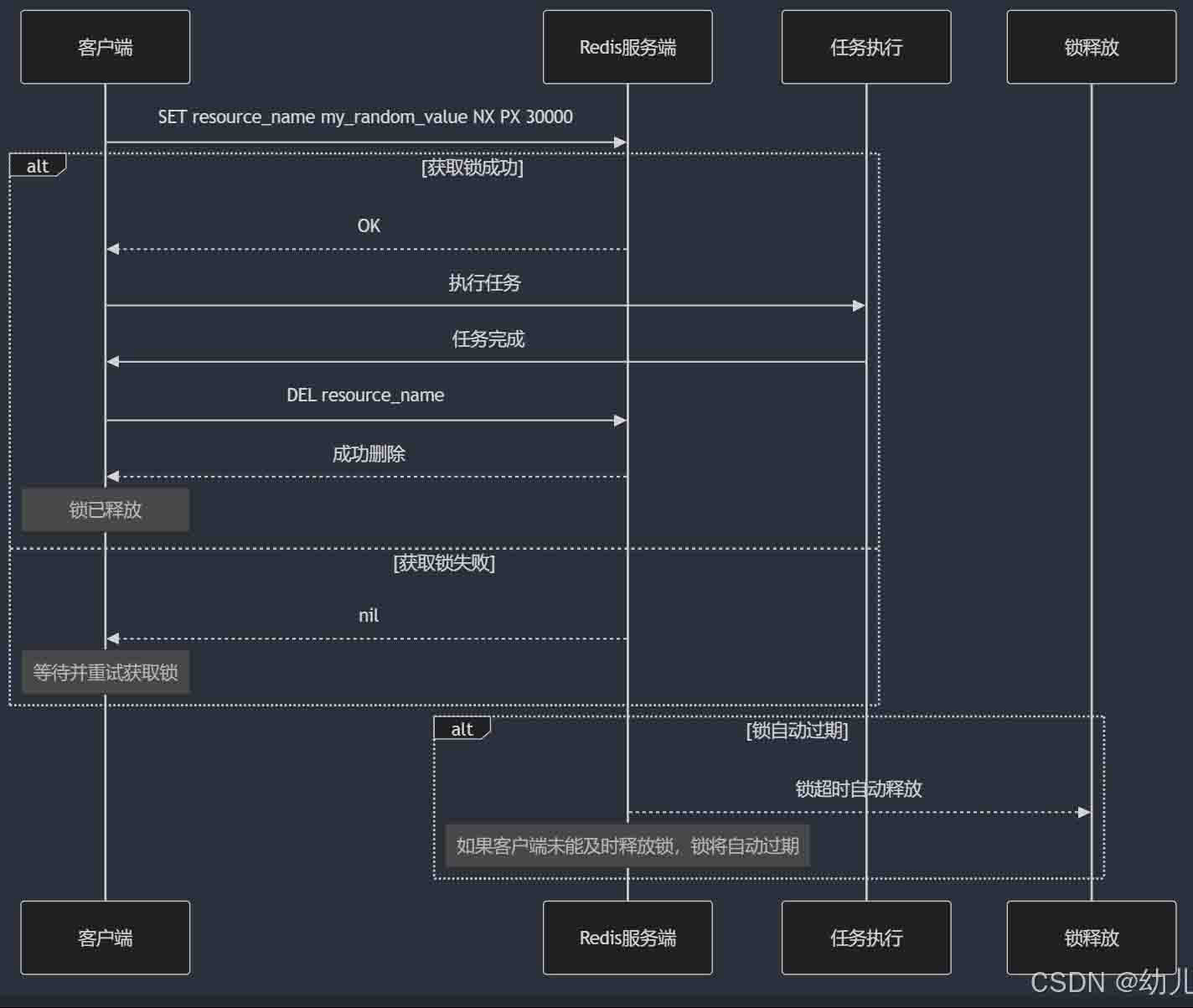Click the alt tag beside 锁自动过期
The height and width of the screenshot is (1008, 1193).
coord(462,729)
